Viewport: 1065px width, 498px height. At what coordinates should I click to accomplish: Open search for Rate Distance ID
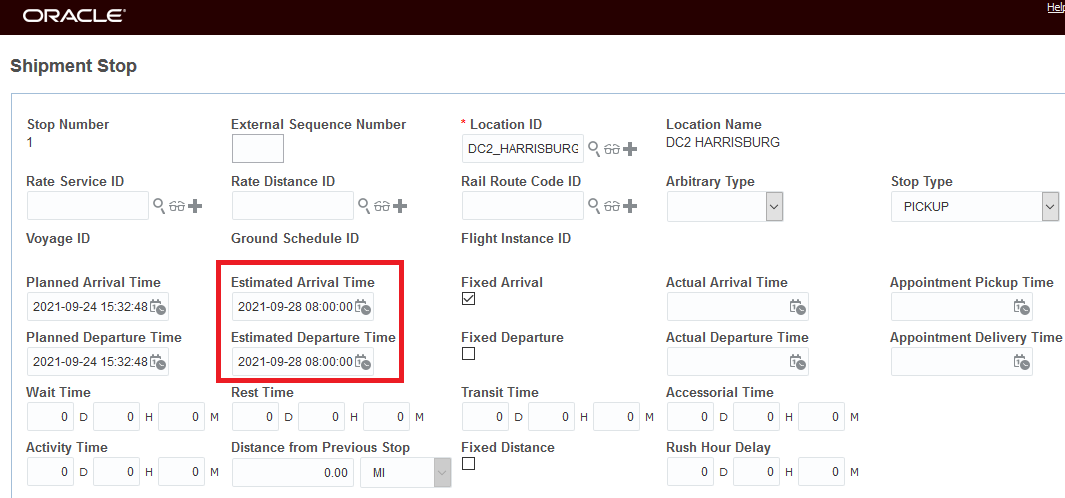pyautogui.click(x=363, y=206)
